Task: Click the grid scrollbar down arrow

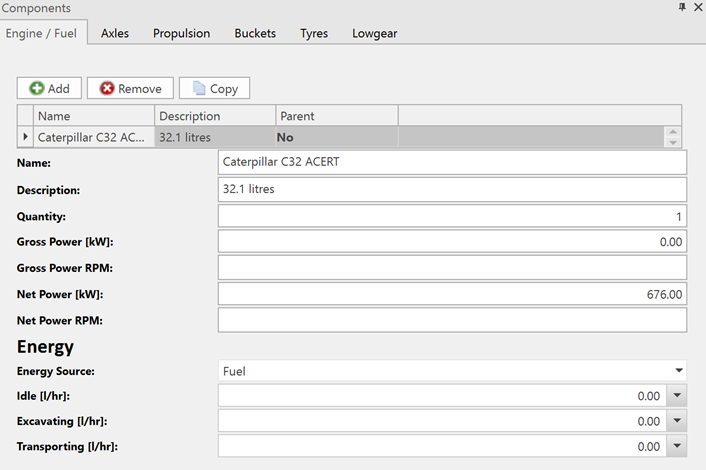Action: (x=673, y=142)
